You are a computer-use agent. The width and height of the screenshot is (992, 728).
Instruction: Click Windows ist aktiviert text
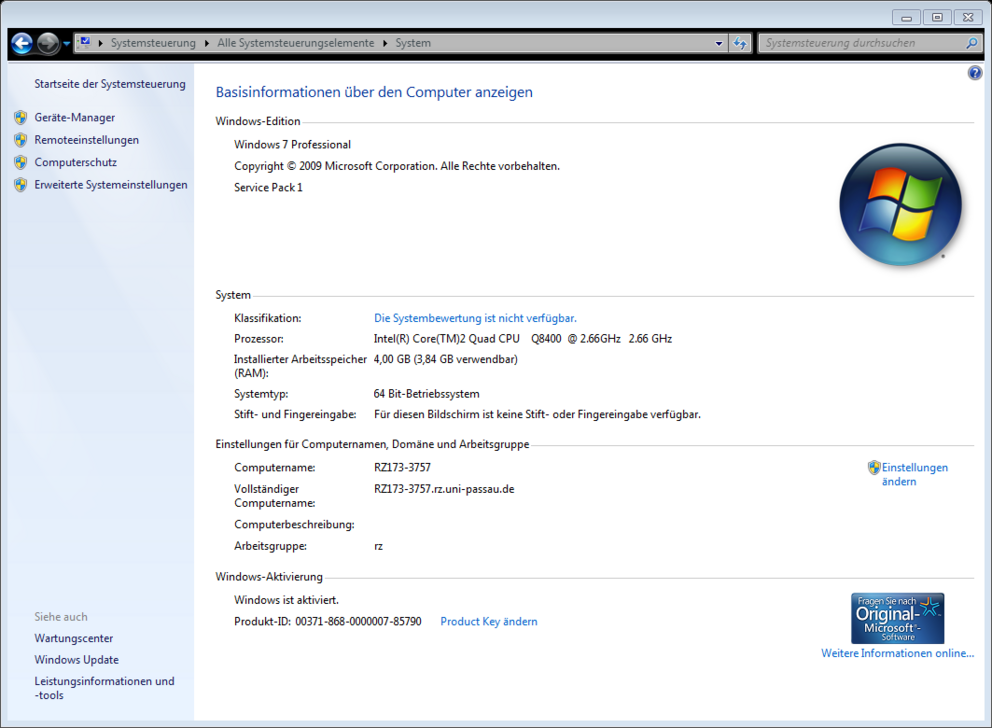[x=287, y=600]
